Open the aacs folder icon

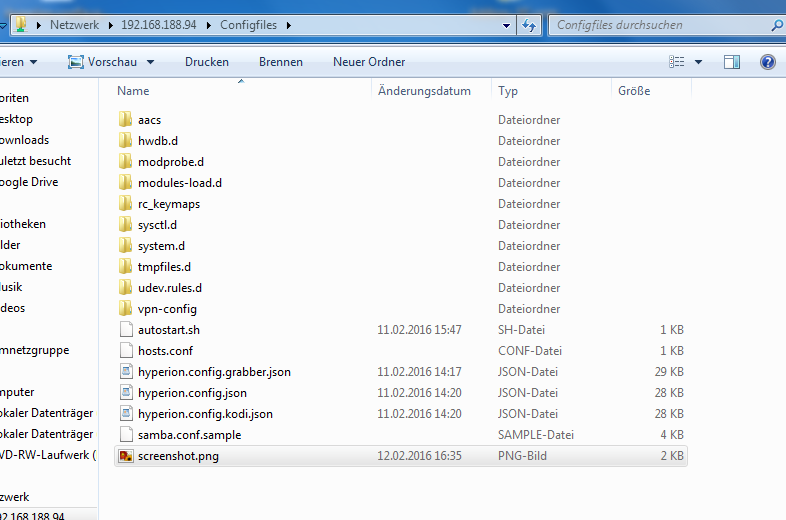(125, 120)
